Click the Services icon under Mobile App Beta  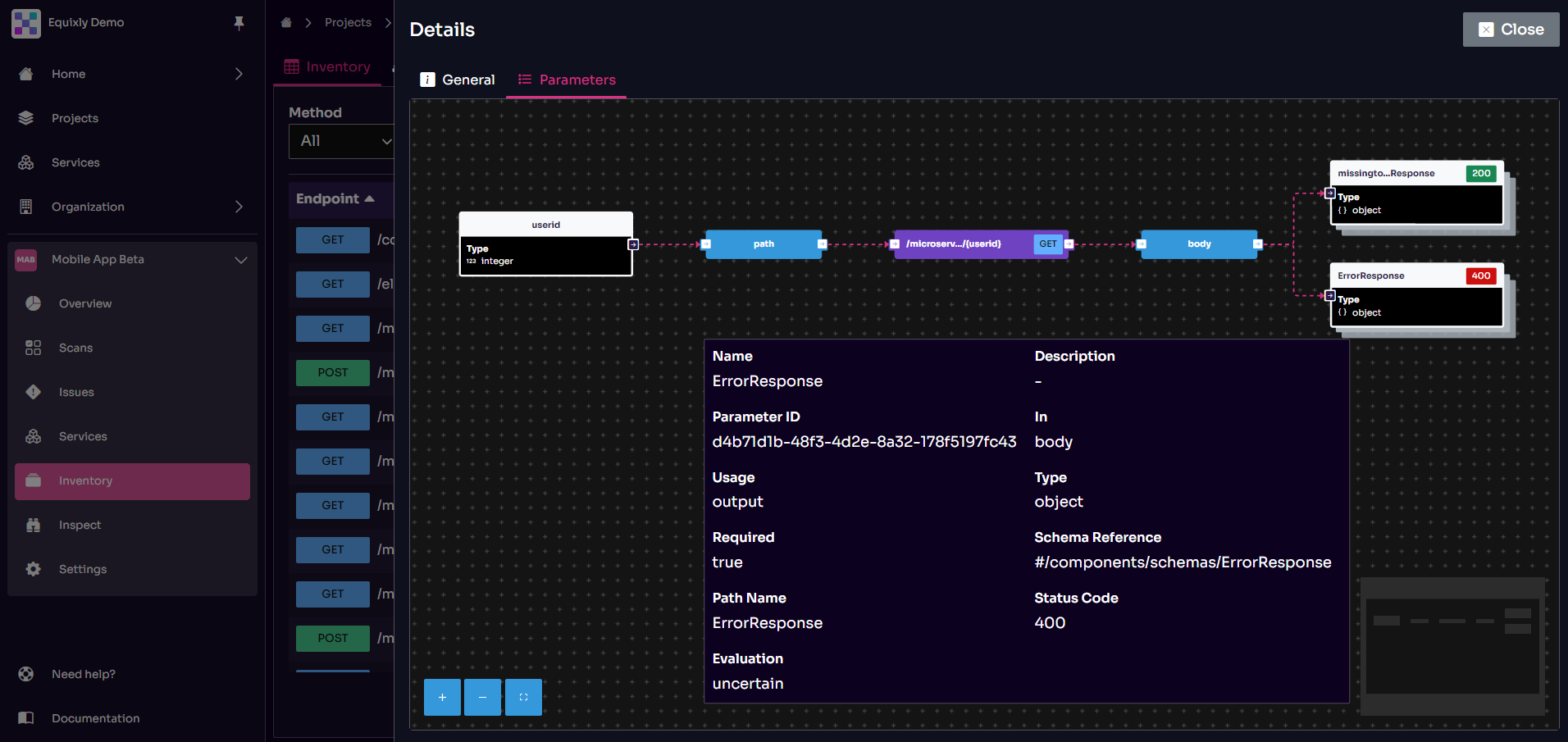click(33, 436)
